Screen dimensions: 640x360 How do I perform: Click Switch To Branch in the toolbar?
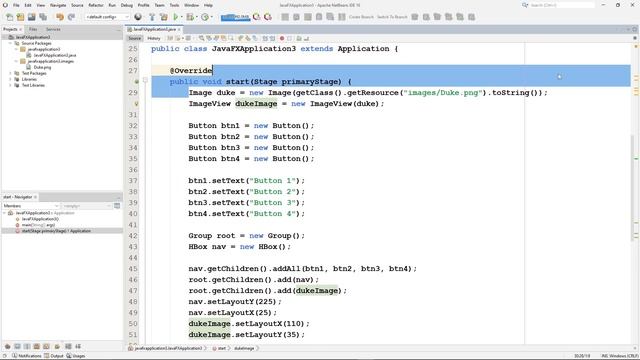(x=392, y=17)
